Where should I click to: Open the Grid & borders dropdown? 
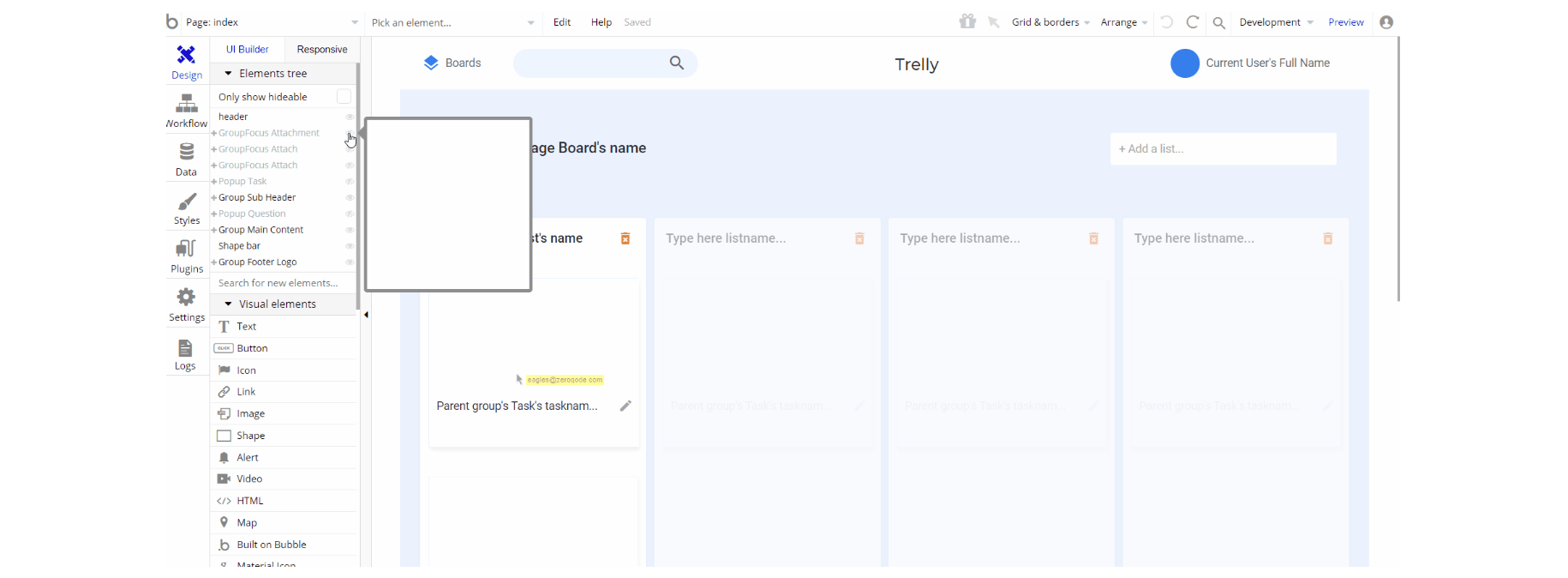coord(1050,22)
